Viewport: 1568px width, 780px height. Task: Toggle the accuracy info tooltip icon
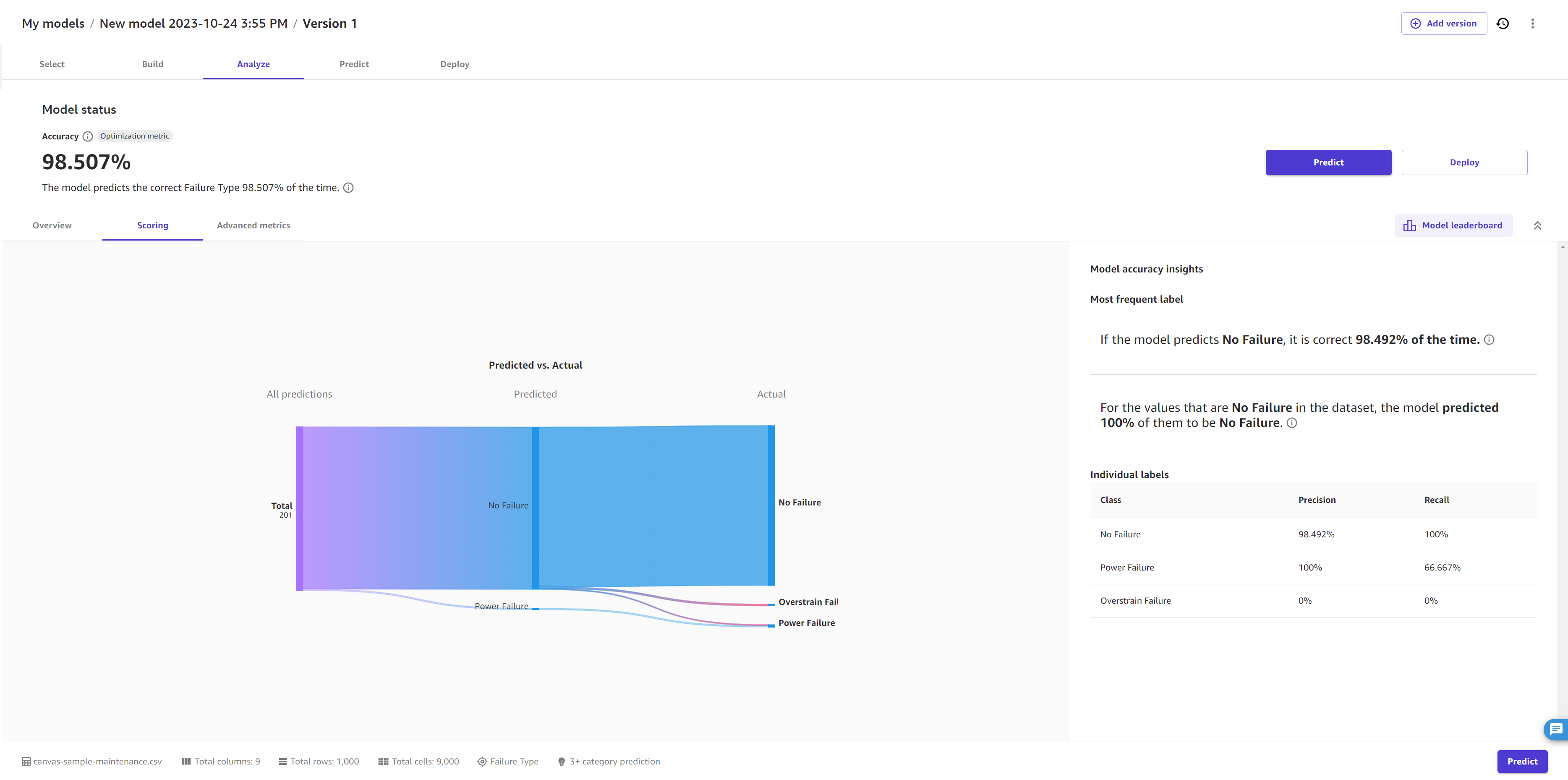88,136
